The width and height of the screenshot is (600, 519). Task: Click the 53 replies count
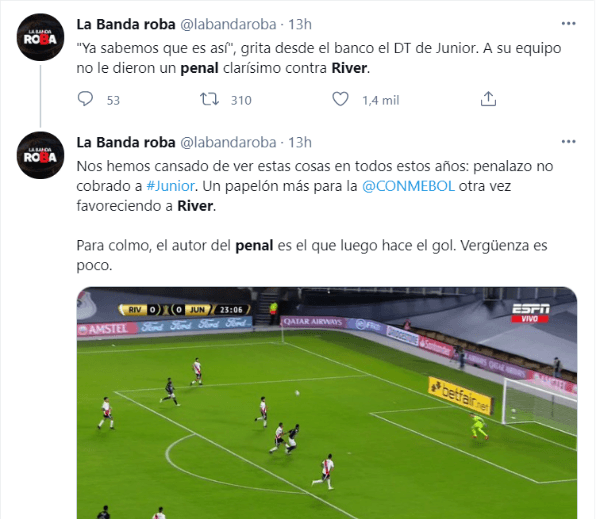tap(113, 100)
